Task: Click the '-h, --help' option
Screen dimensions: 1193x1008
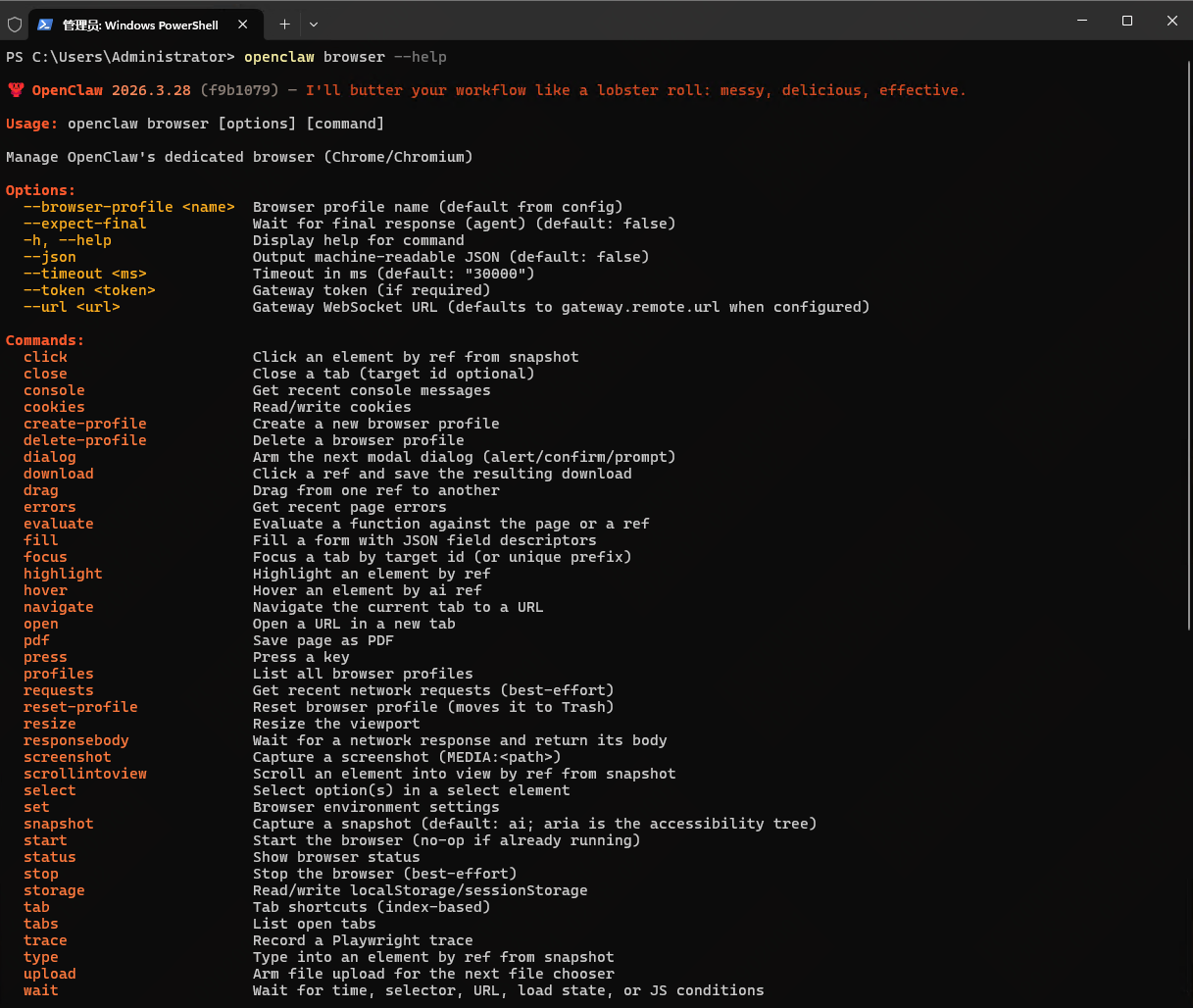Action: (68, 240)
